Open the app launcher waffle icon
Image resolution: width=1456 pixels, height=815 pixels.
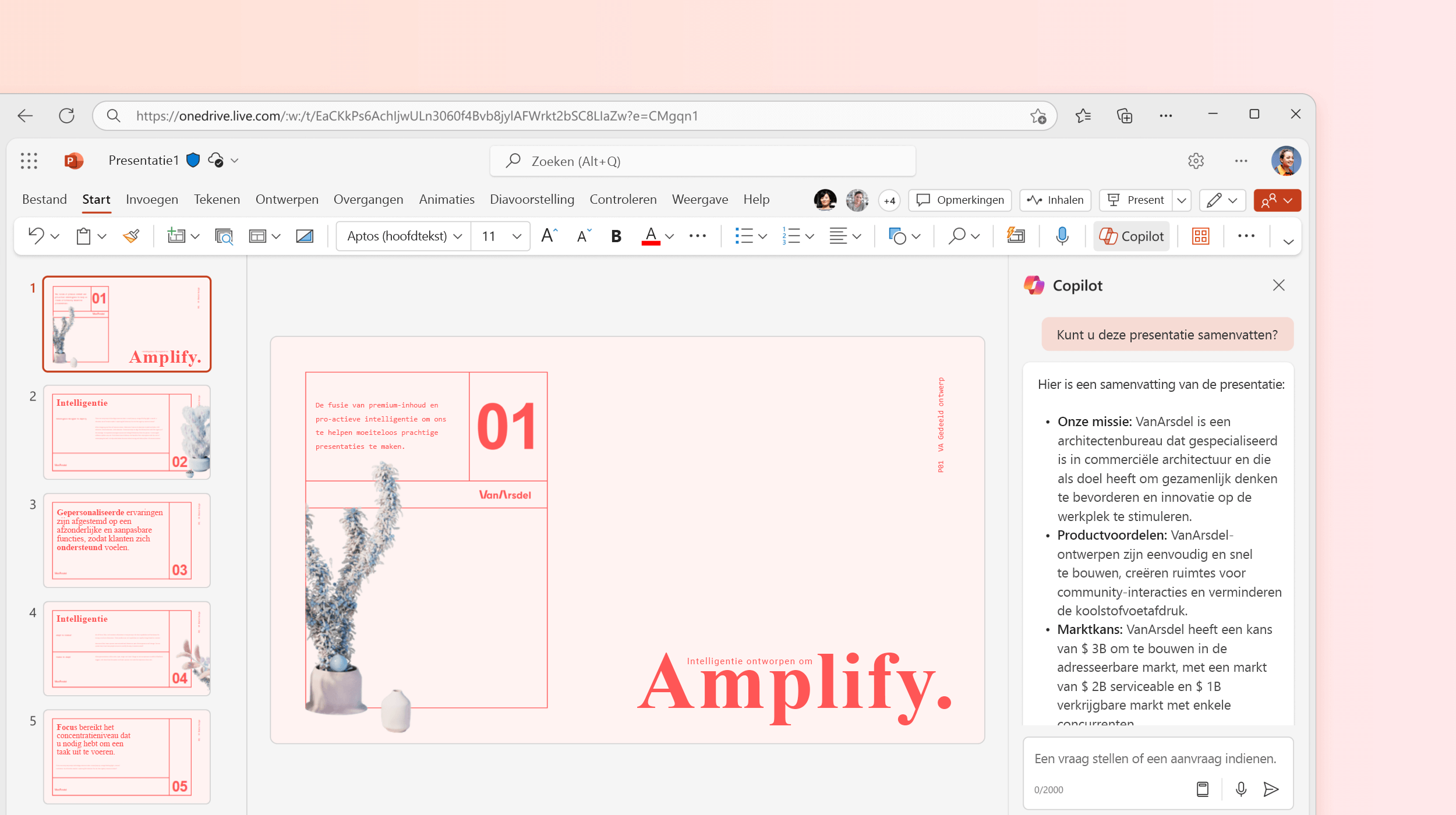click(29, 161)
